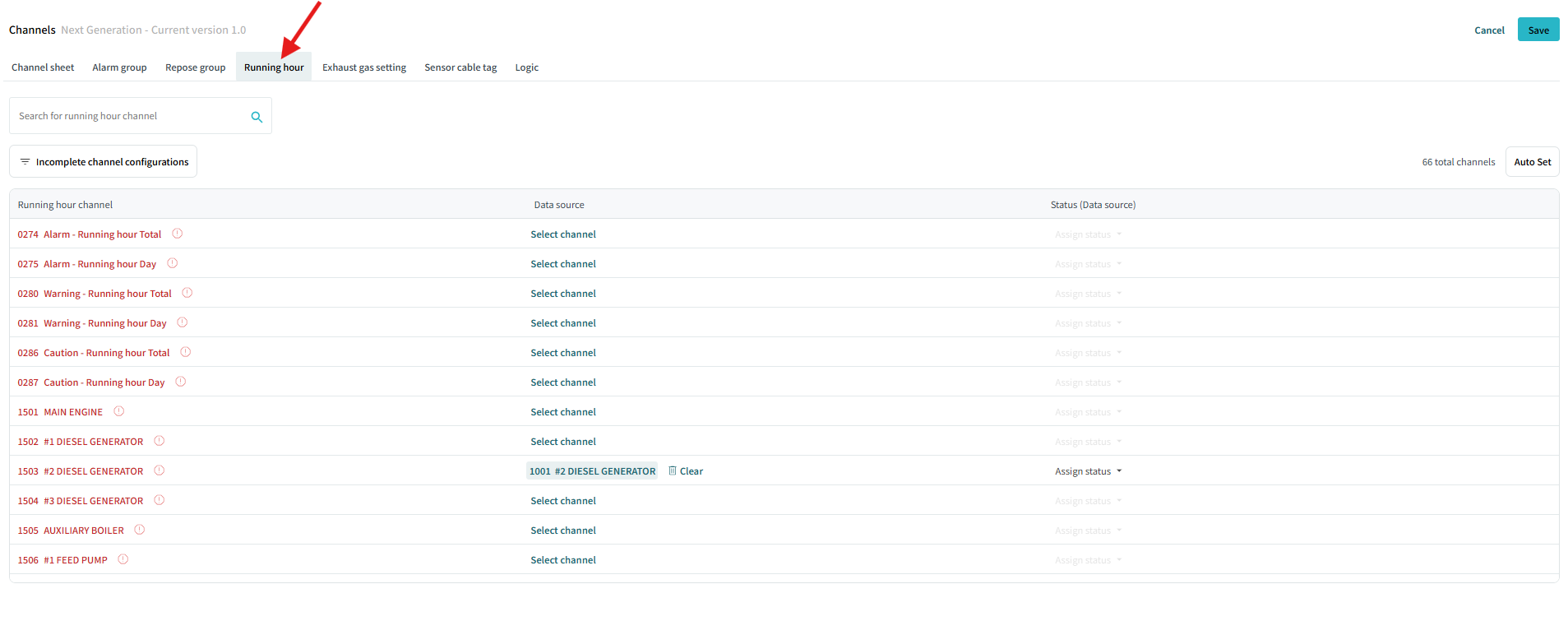The image size is (1568, 635).
Task: Go to Sensor cable tag tab
Action: (460, 67)
